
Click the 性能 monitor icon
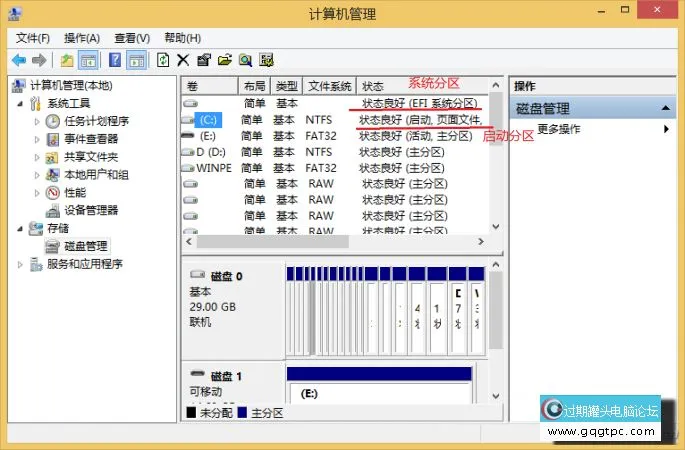point(52,193)
